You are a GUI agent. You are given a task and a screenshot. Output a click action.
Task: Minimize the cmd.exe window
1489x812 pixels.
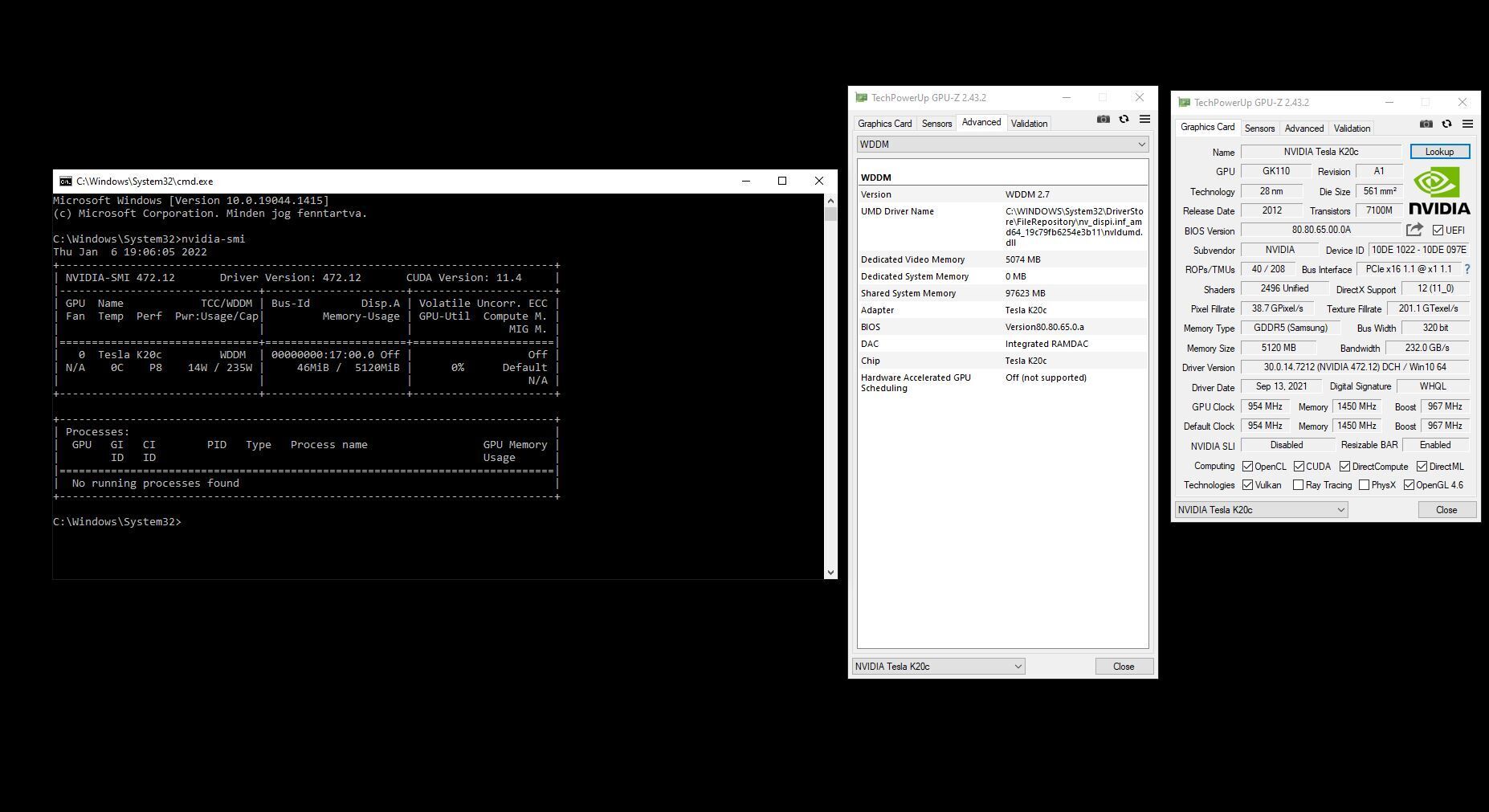745,181
